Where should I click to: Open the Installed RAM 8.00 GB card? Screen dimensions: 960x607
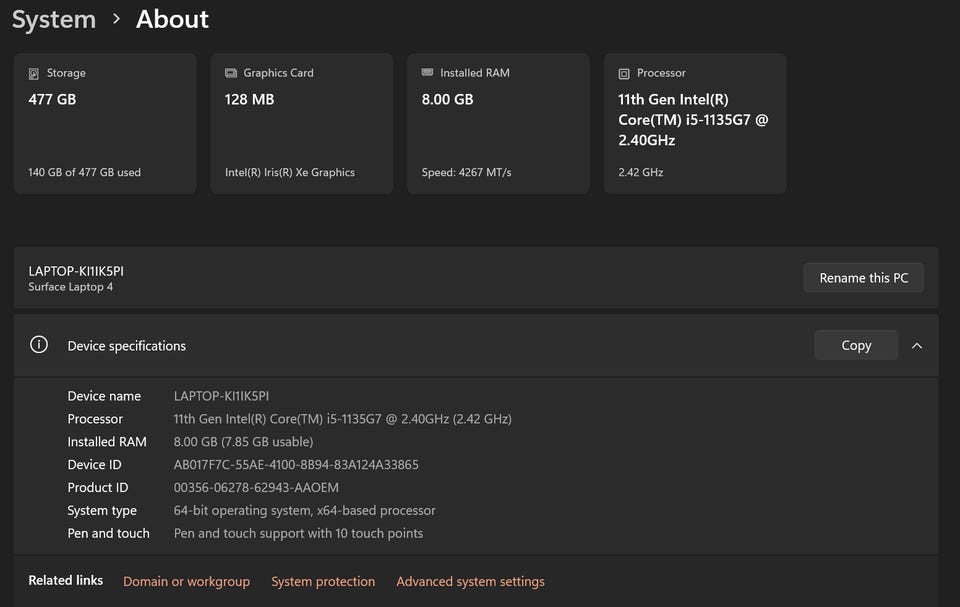[x=498, y=124]
